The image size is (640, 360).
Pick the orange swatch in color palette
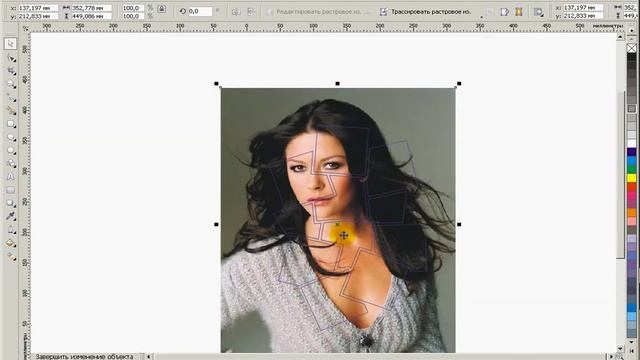(631, 213)
